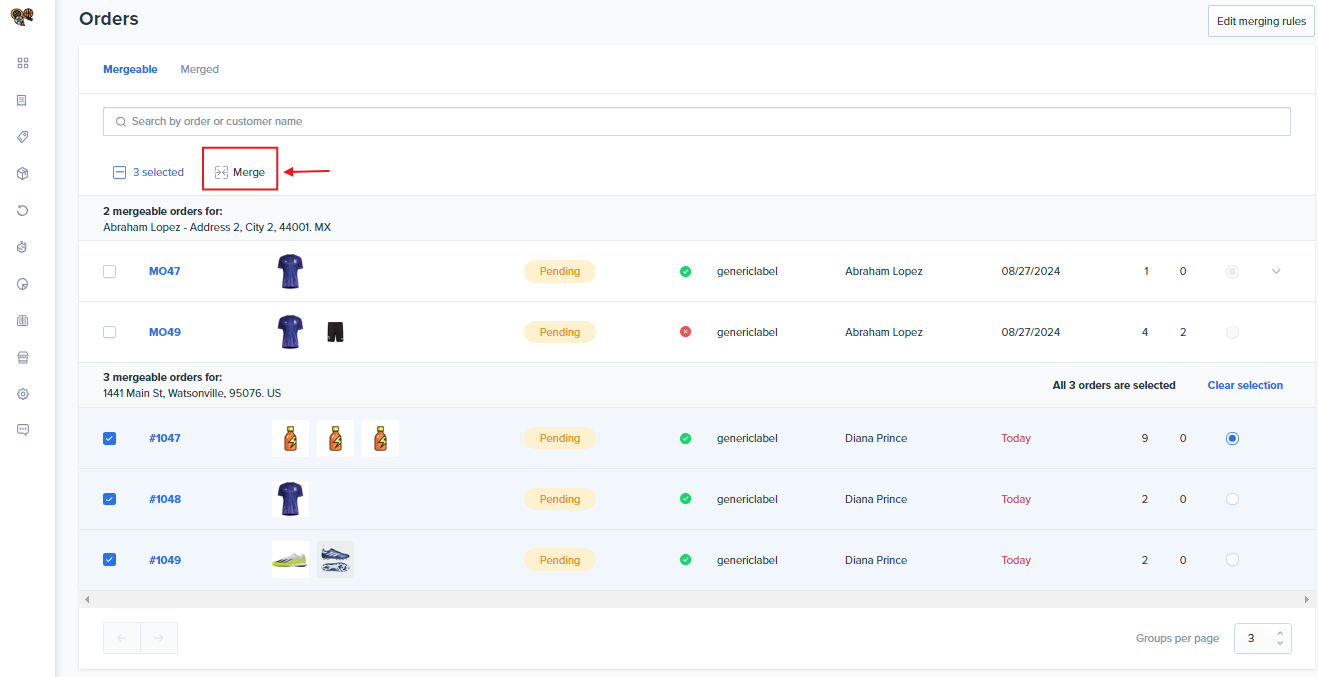Viewport: 1318px width, 677px height.
Task: Open the Groups per page selector
Action: click(x=1262, y=638)
